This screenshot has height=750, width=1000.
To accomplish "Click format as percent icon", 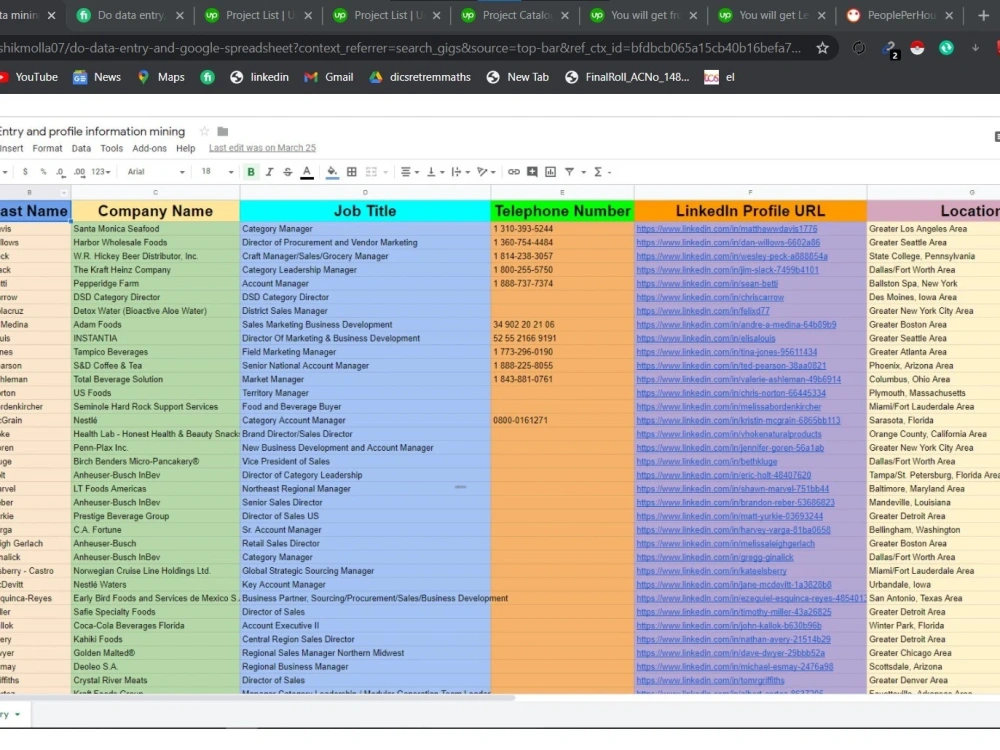I will tap(43, 172).
